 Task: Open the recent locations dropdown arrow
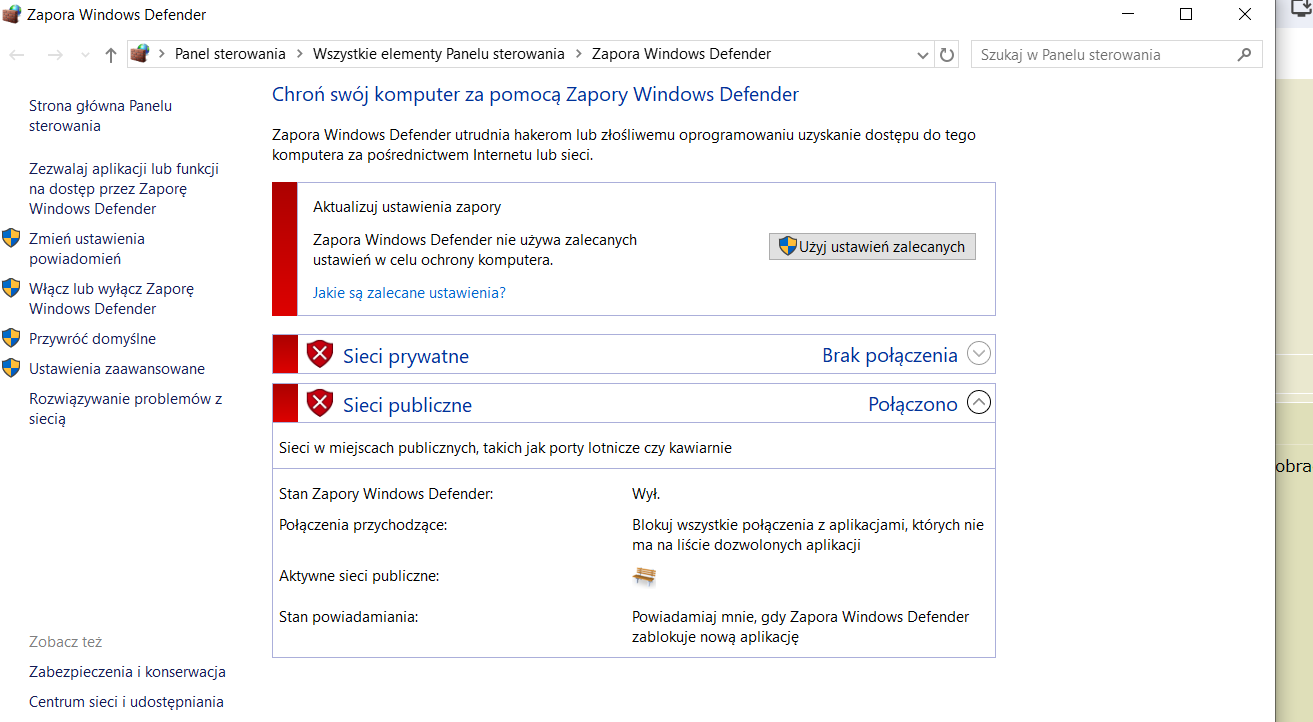coord(85,55)
